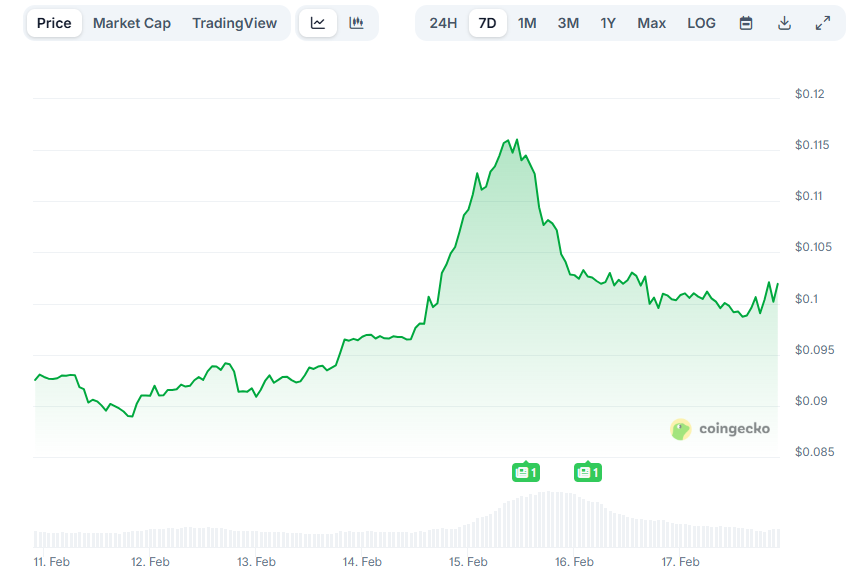
Task: Choose the 3M time range
Action: click(x=568, y=22)
